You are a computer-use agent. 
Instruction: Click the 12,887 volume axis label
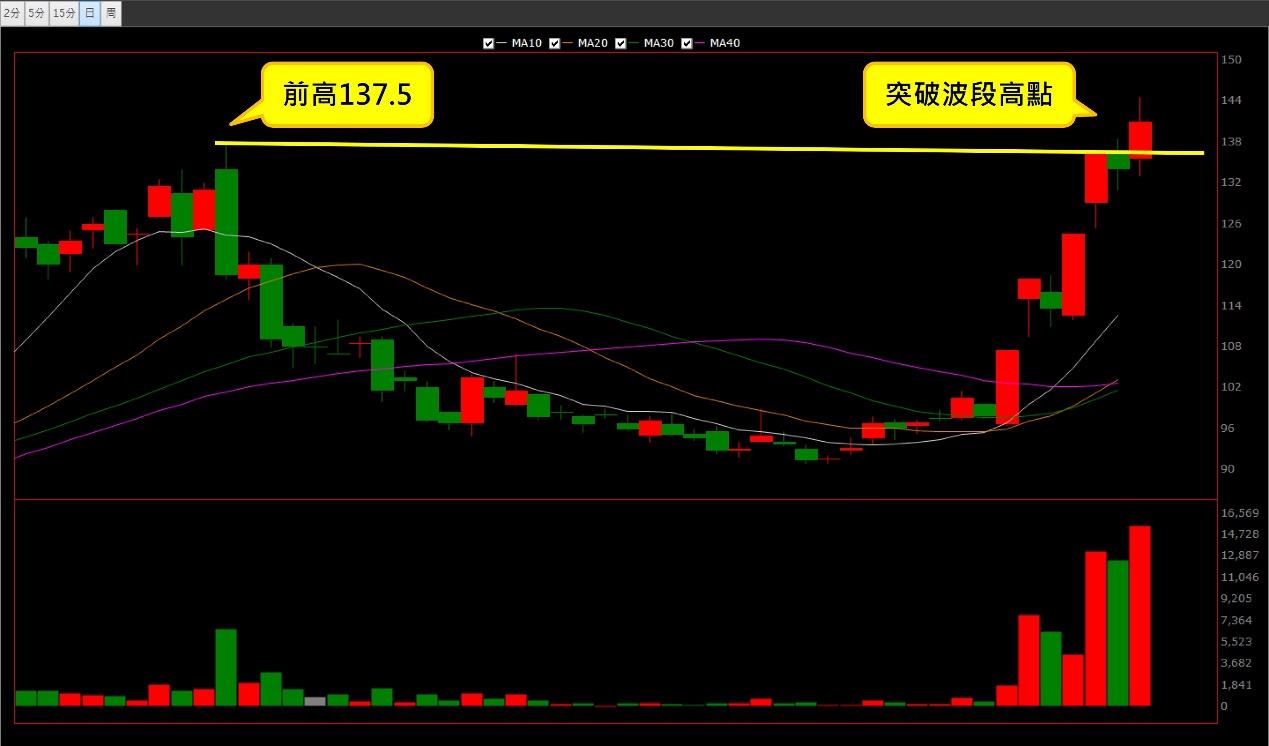click(x=1238, y=556)
